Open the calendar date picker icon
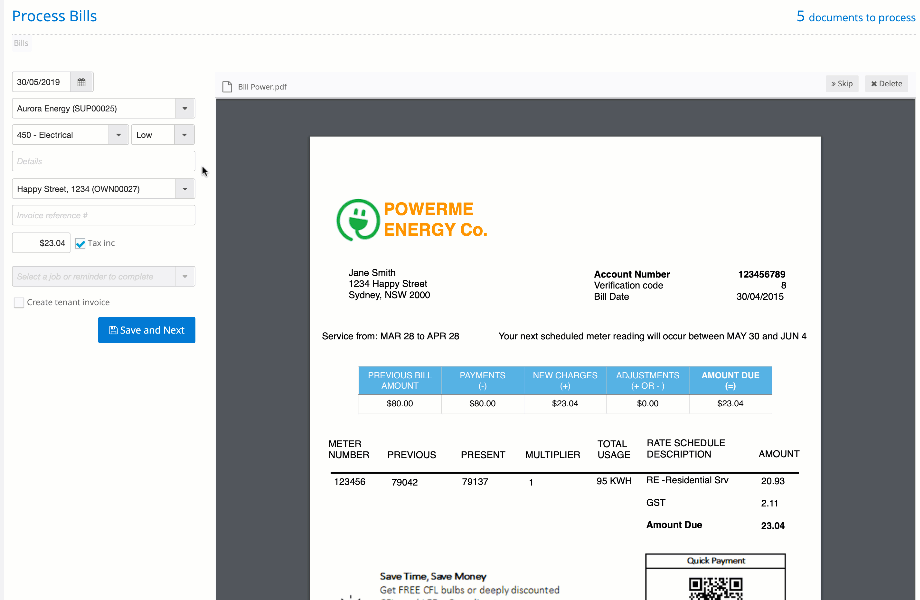920x600 pixels. 82,82
